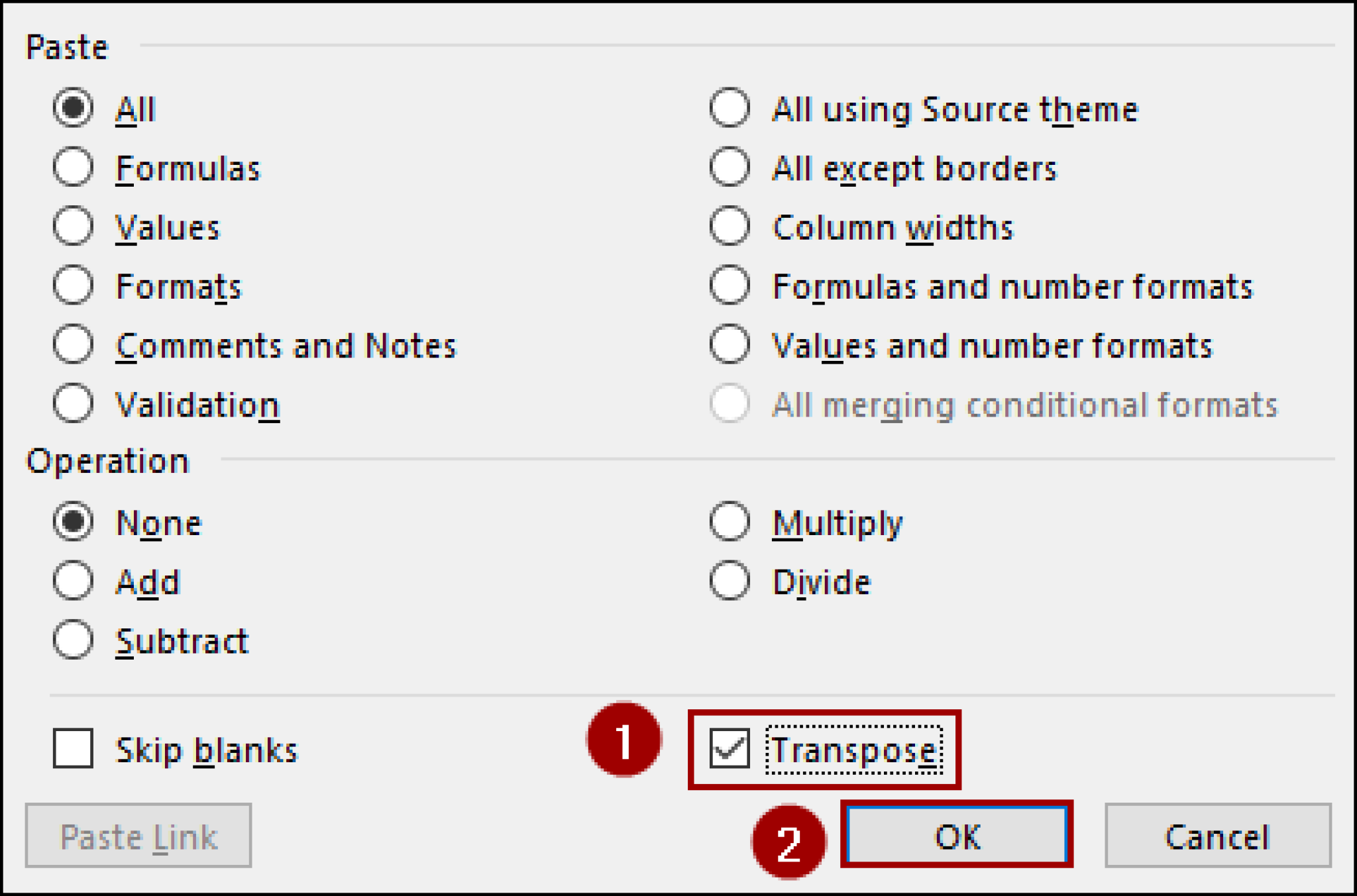Enable the Skip blanks checkbox
The width and height of the screenshot is (1357, 896).
(x=73, y=749)
